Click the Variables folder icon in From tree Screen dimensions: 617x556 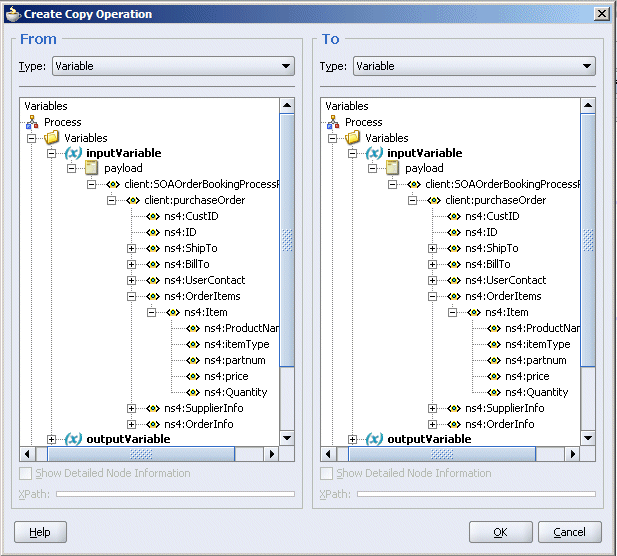click(52, 138)
